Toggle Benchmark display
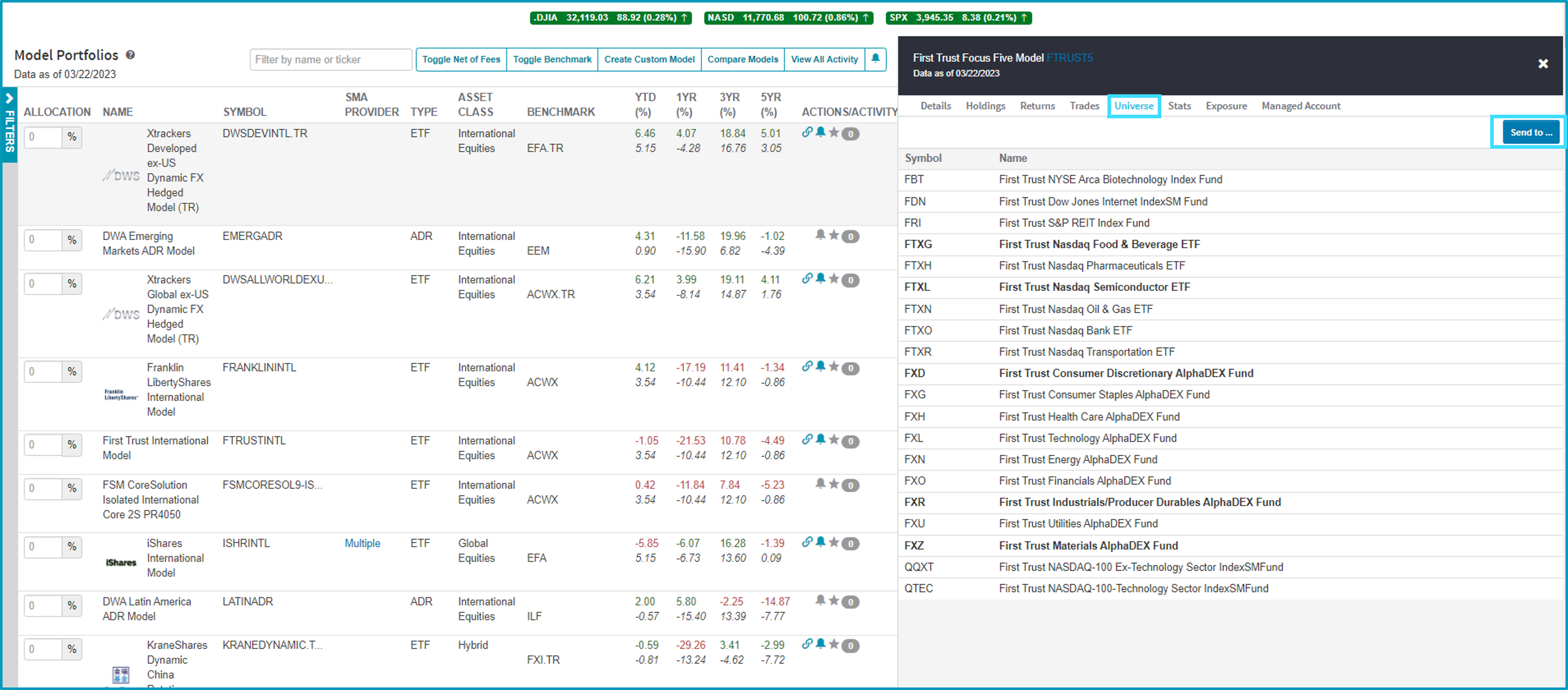Viewport: 1568px width, 690px height. pyautogui.click(x=552, y=59)
